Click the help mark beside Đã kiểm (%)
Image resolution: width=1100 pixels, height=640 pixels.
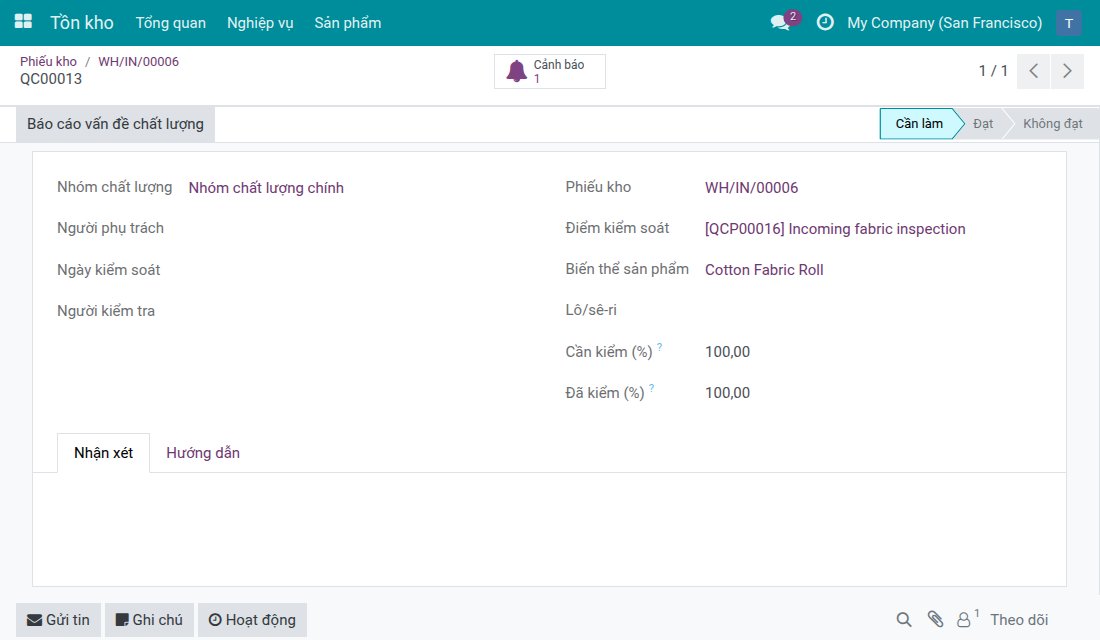click(x=651, y=387)
